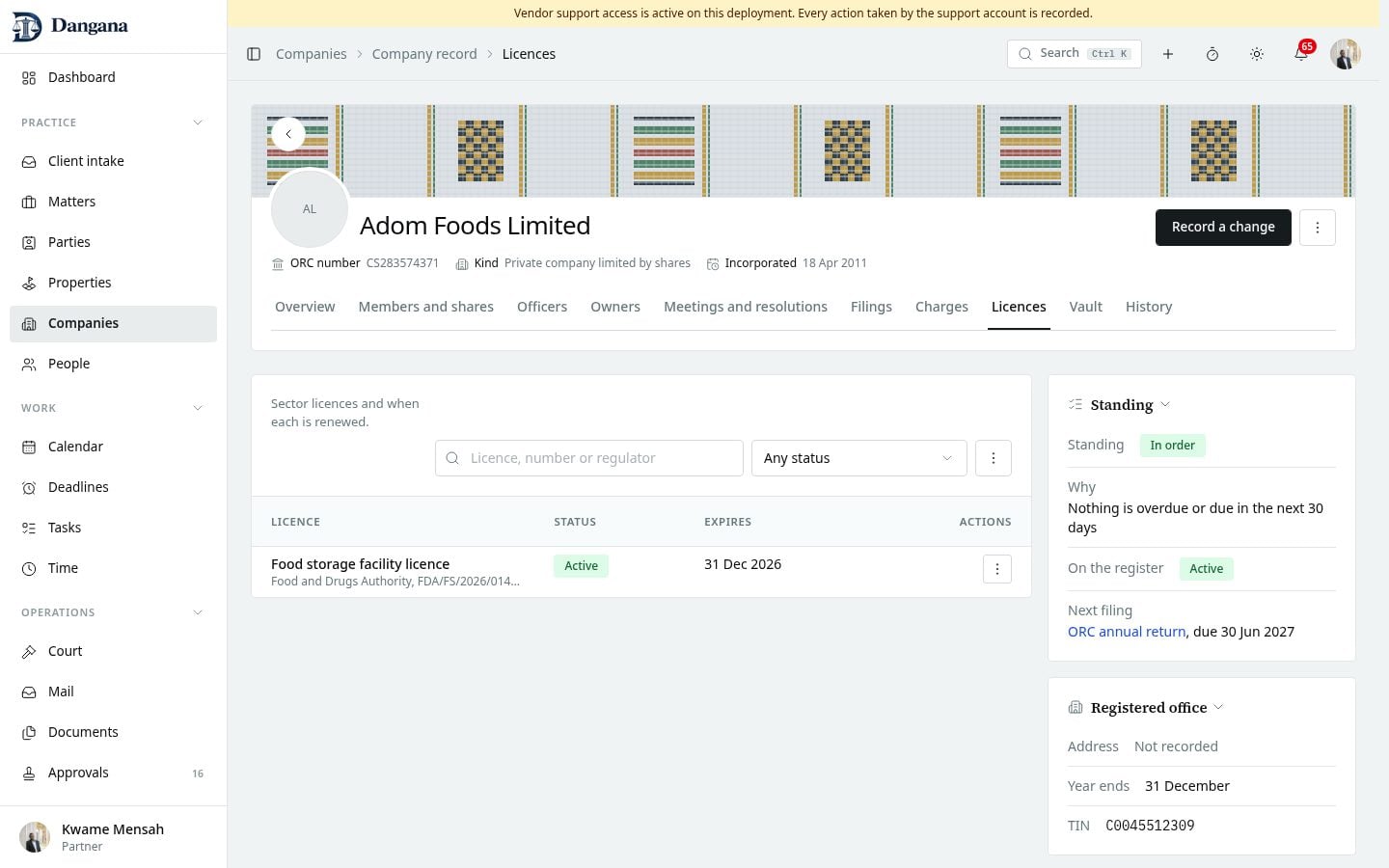Collapse the OPERATIONS sidebar section
The image size is (1389, 868).
click(x=198, y=612)
